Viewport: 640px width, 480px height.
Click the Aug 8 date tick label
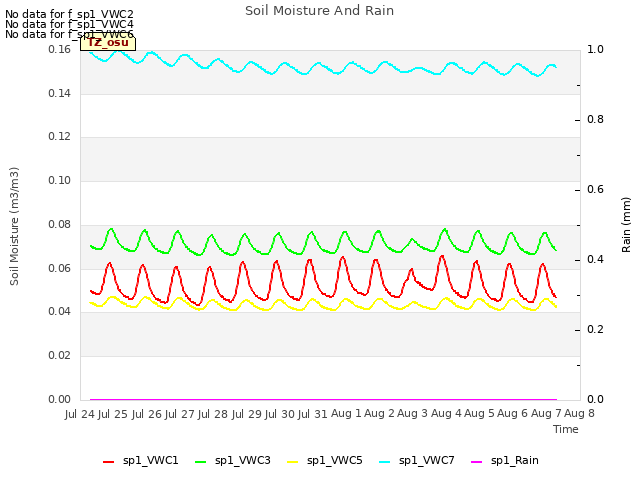[x=579, y=414]
